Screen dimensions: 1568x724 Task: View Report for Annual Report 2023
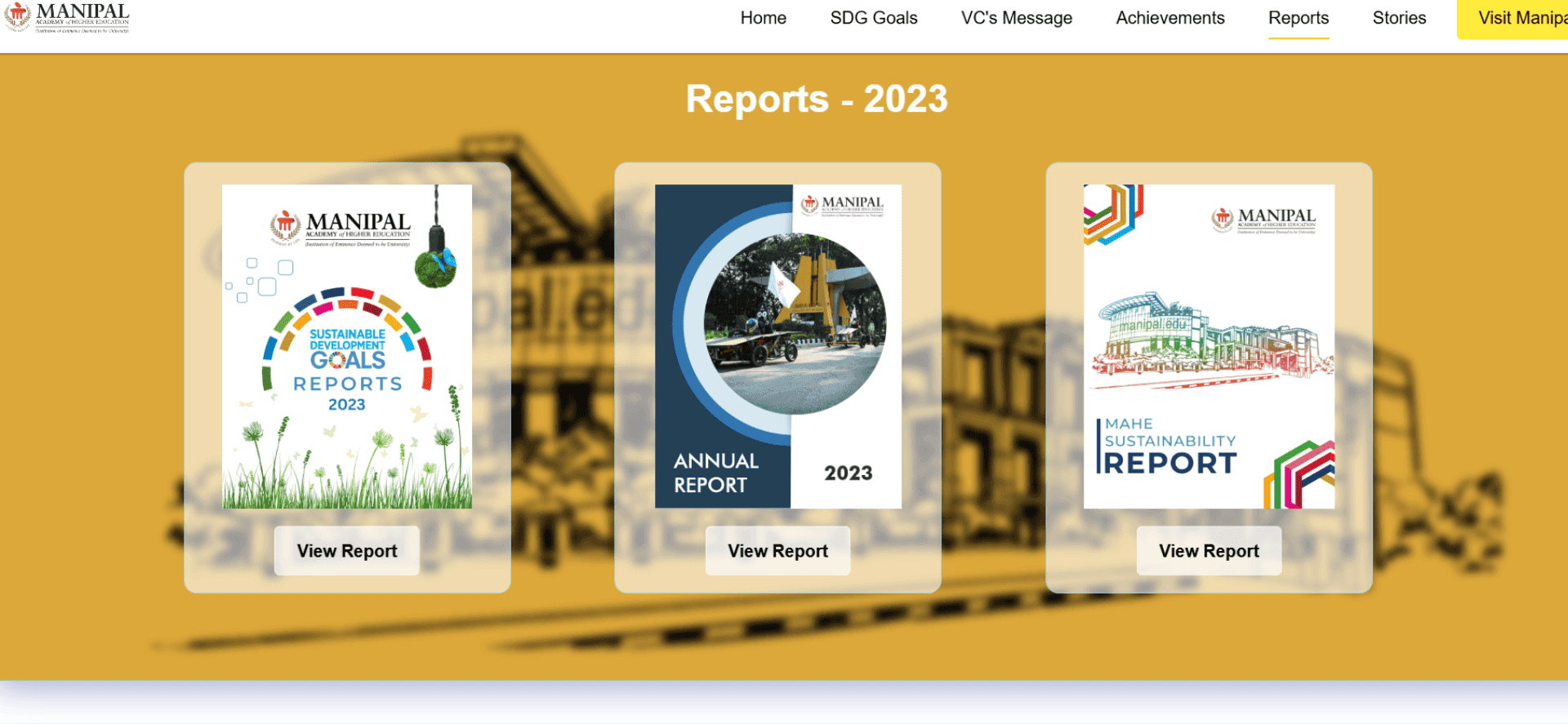778,551
